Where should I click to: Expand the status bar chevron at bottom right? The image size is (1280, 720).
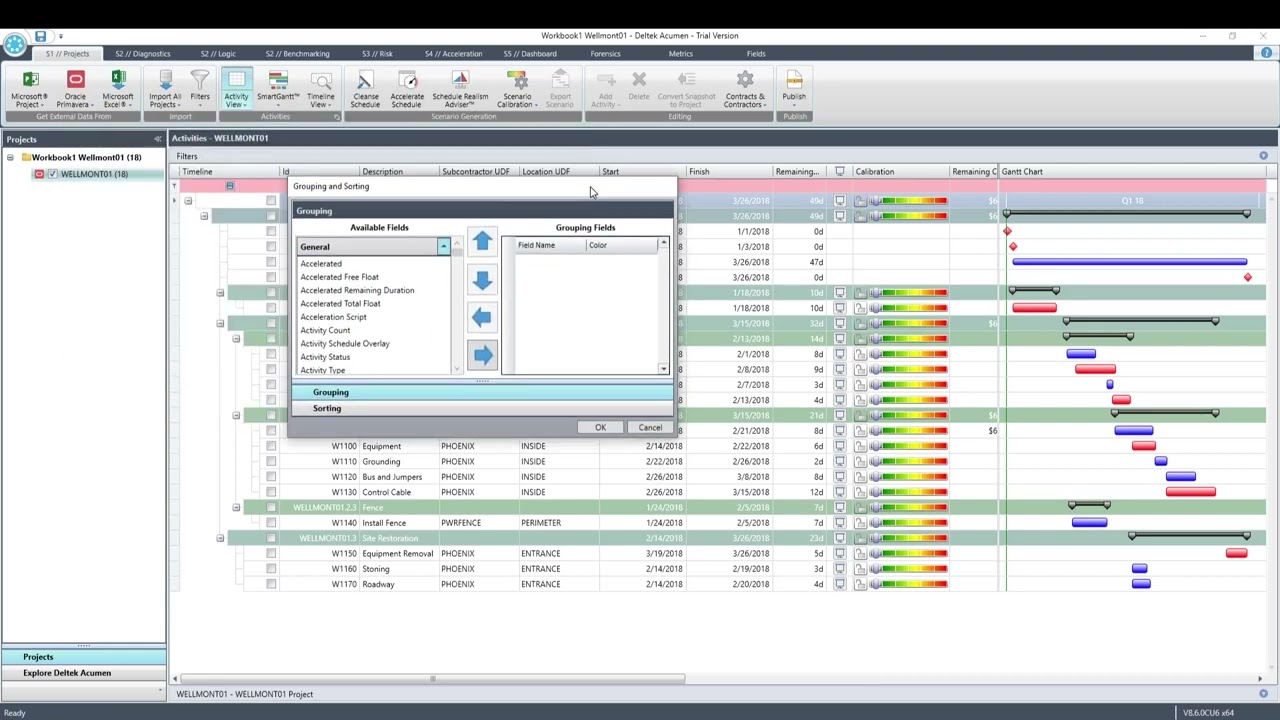pos(1263,694)
